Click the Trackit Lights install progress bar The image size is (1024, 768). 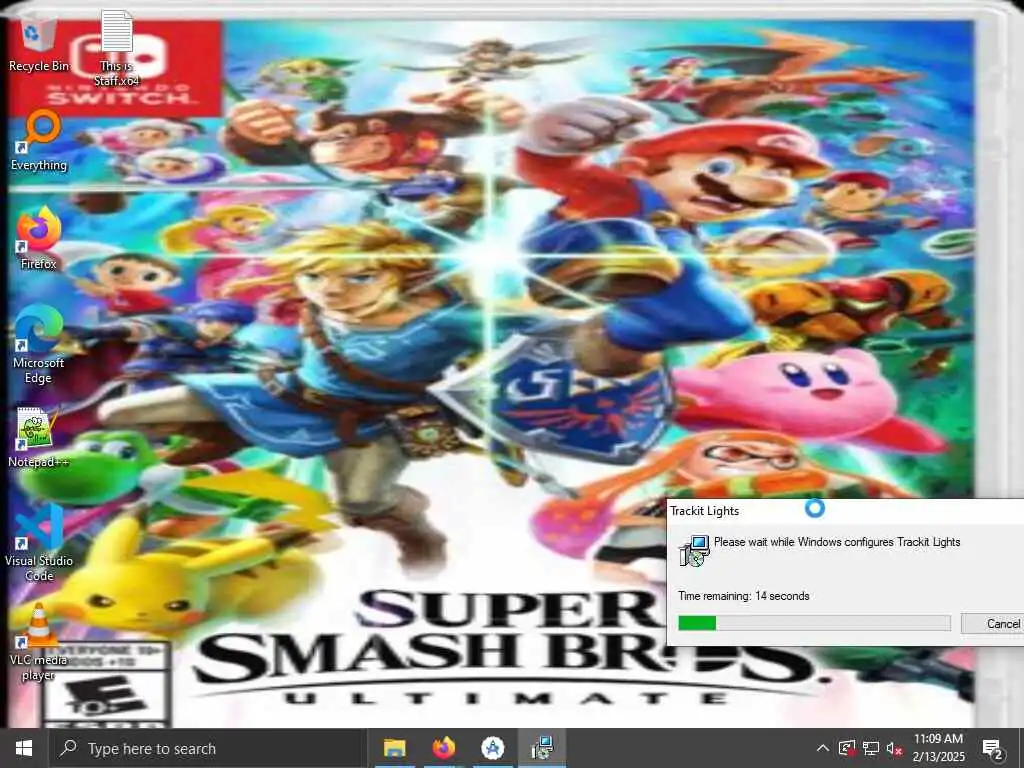[814, 623]
